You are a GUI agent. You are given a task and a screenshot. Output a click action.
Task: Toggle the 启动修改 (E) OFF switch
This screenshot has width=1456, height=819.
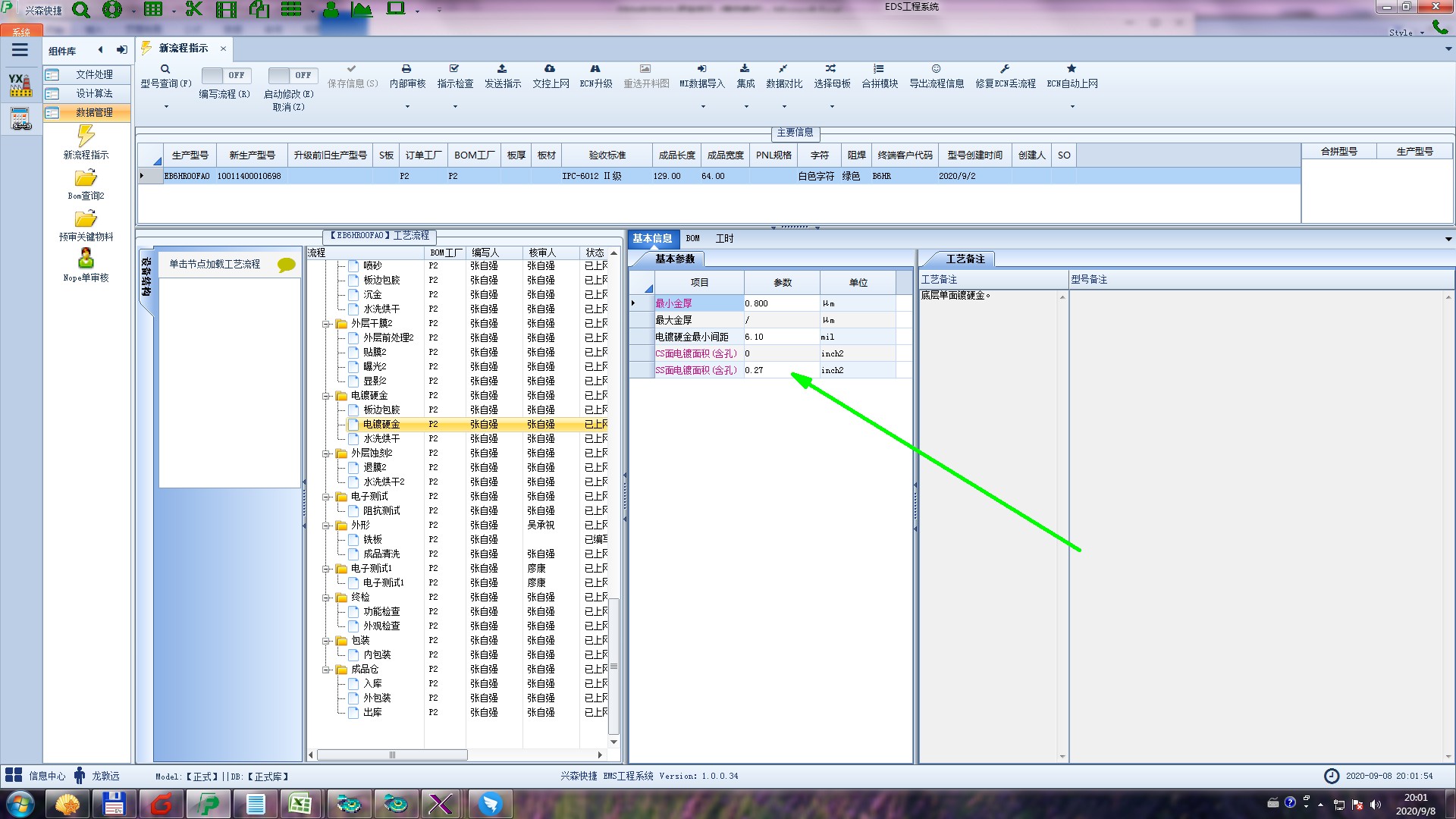click(x=292, y=75)
